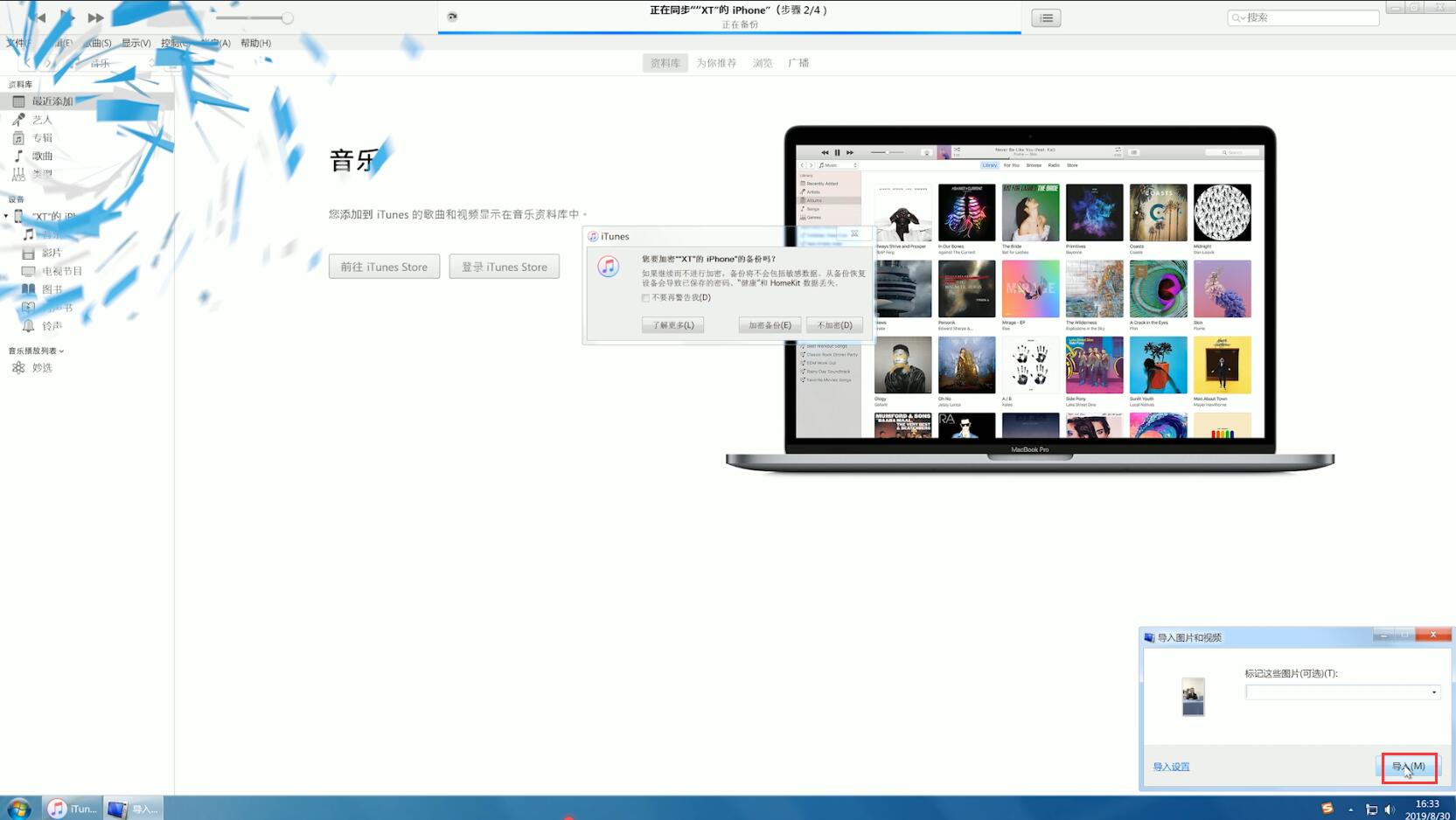Viewport: 1456px width, 820px height.
Task: Click the network tray icon
Action: point(1371,810)
